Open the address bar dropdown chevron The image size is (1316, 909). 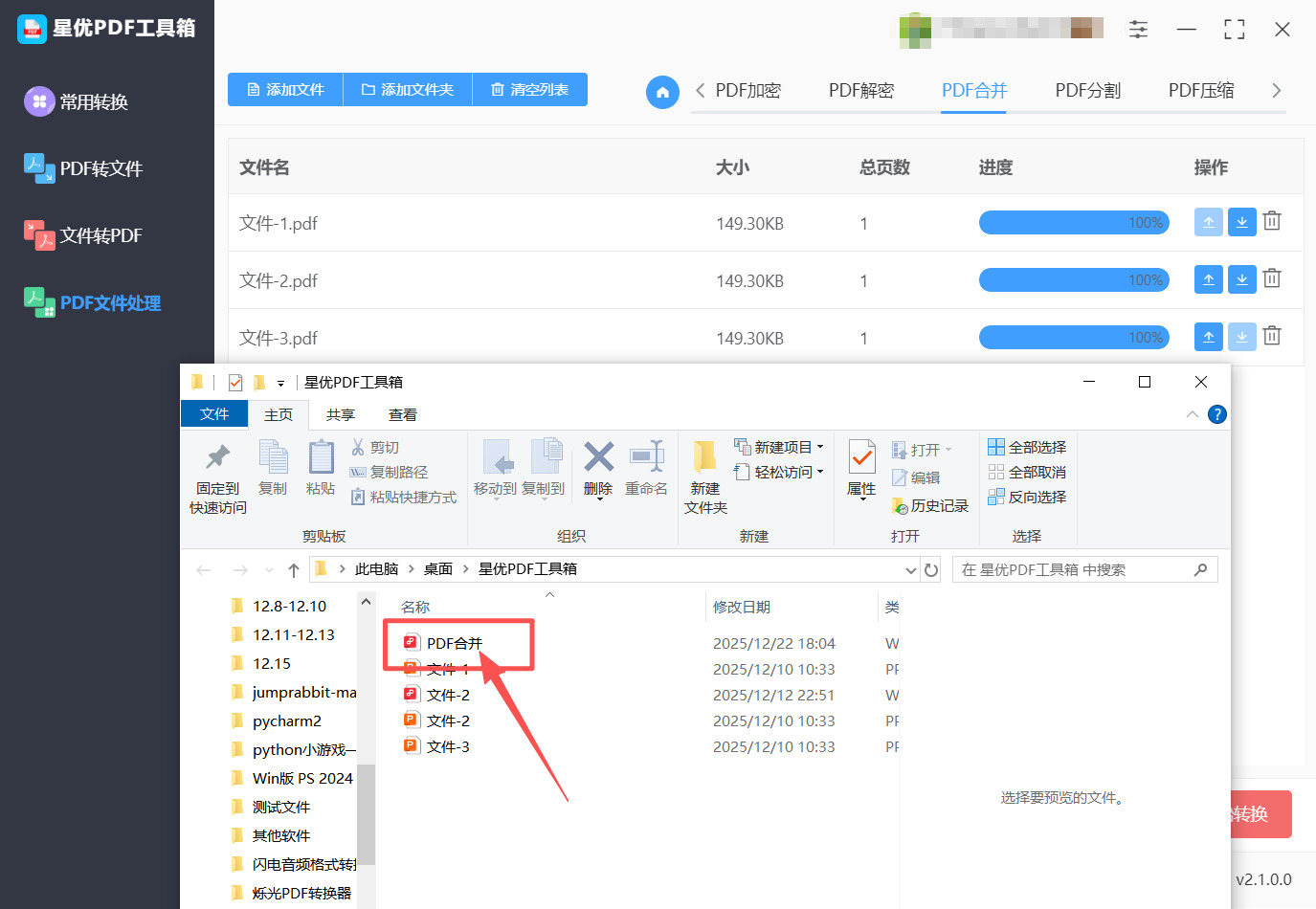tap(910, 569)
